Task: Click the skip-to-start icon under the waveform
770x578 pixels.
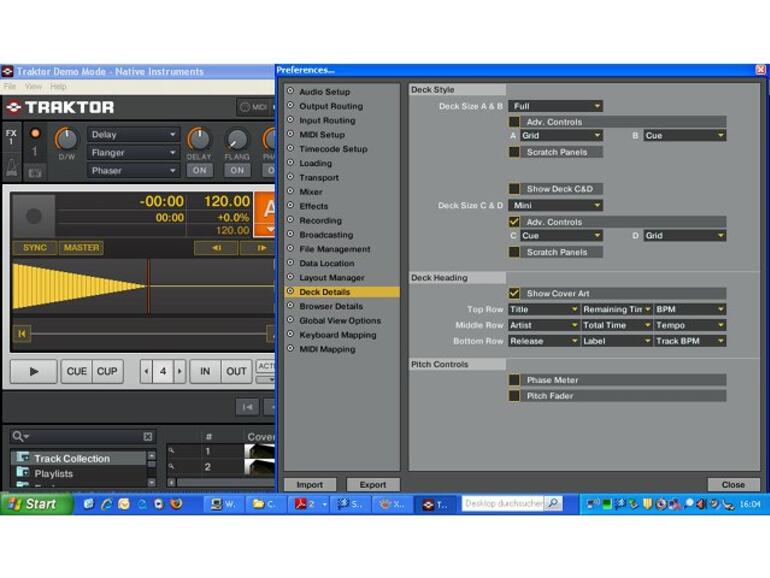Action: pyautogui.click(x=20, y=334)
